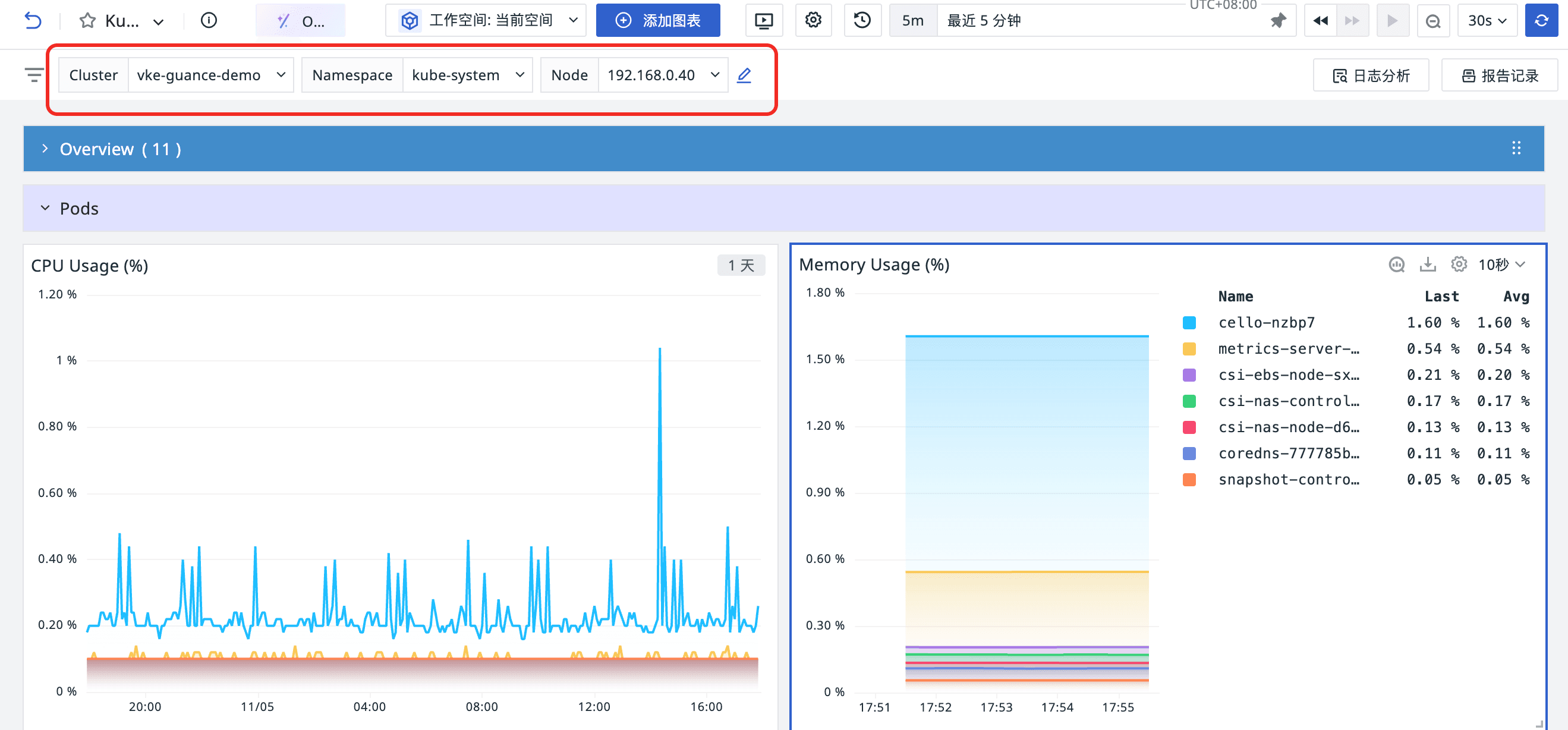The width and height of the screenshot is (1568, 730).
Task: Open the Namespace kube-system dropdown
Action: 467,75
